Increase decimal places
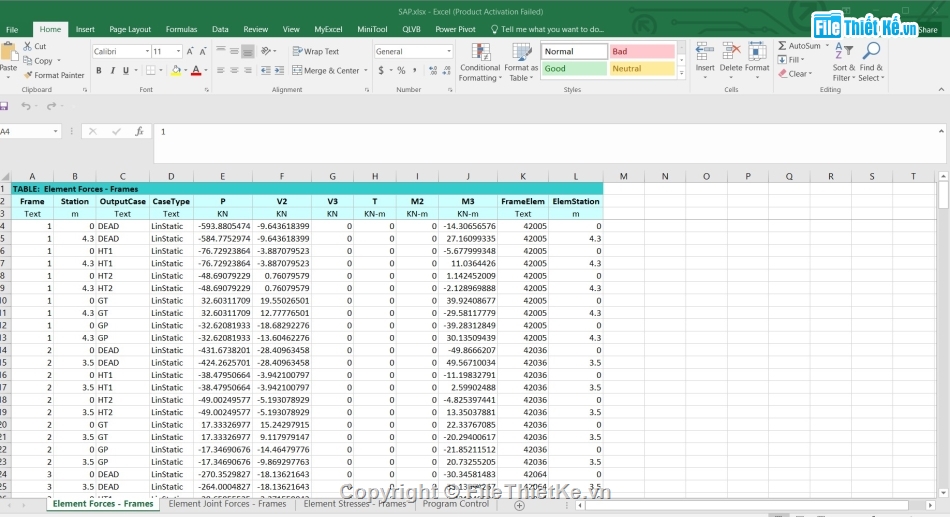Viewport: 950px width, 517px height. (433, 70)
